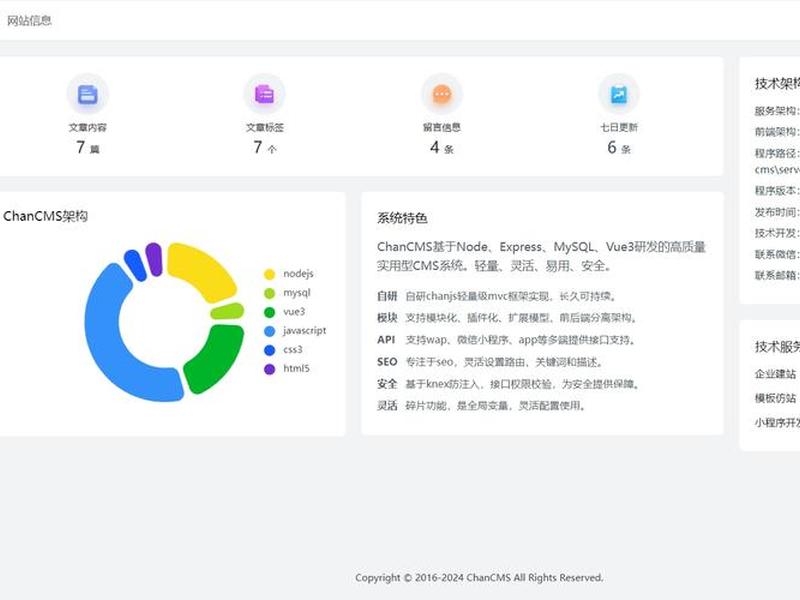Click the SEO feature row
Viewport: 800px width, 600px height.
tap(490, 362)
